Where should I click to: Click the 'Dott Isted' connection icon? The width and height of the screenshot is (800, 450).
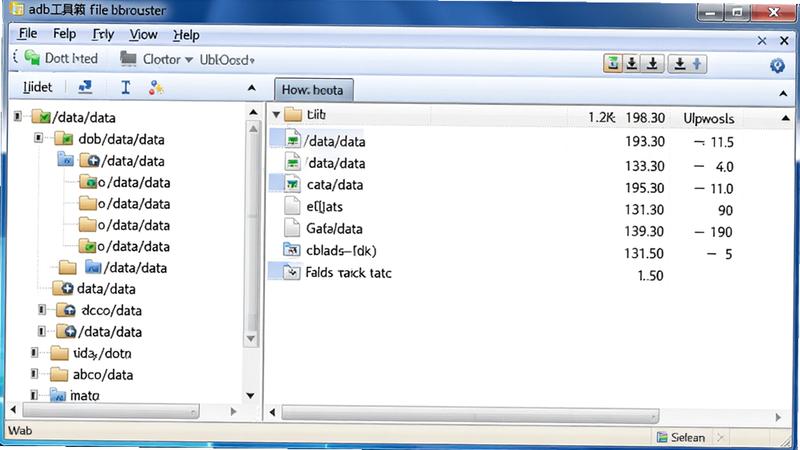tap(32, 58)
